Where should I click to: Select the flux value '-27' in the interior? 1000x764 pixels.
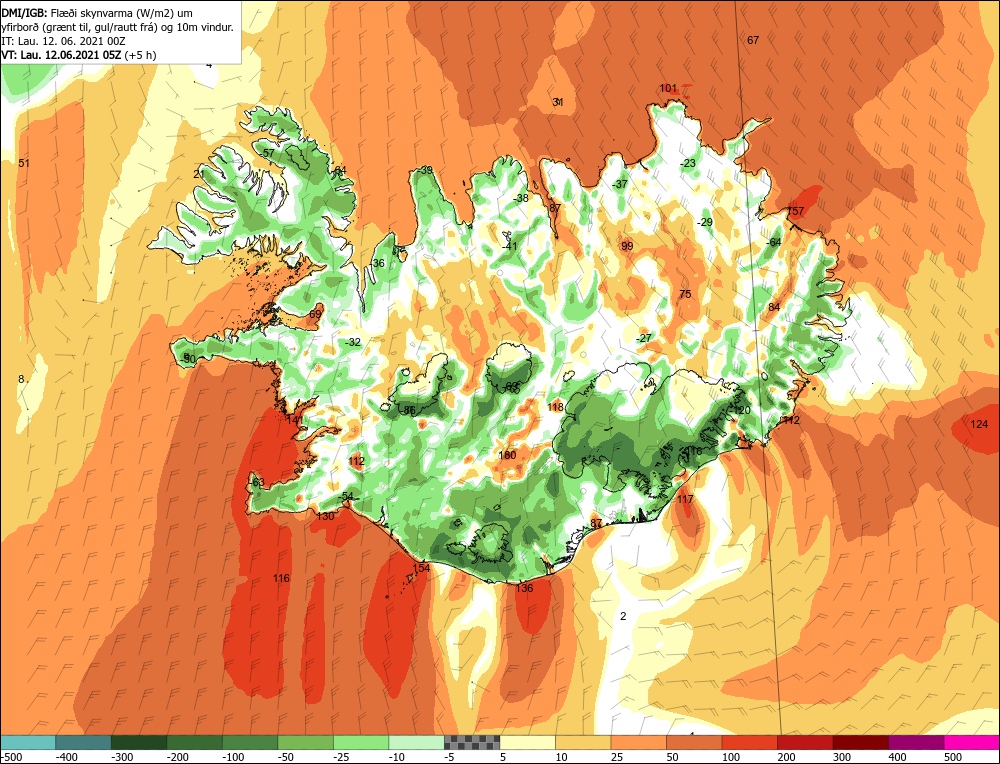[x=644, y=338]
